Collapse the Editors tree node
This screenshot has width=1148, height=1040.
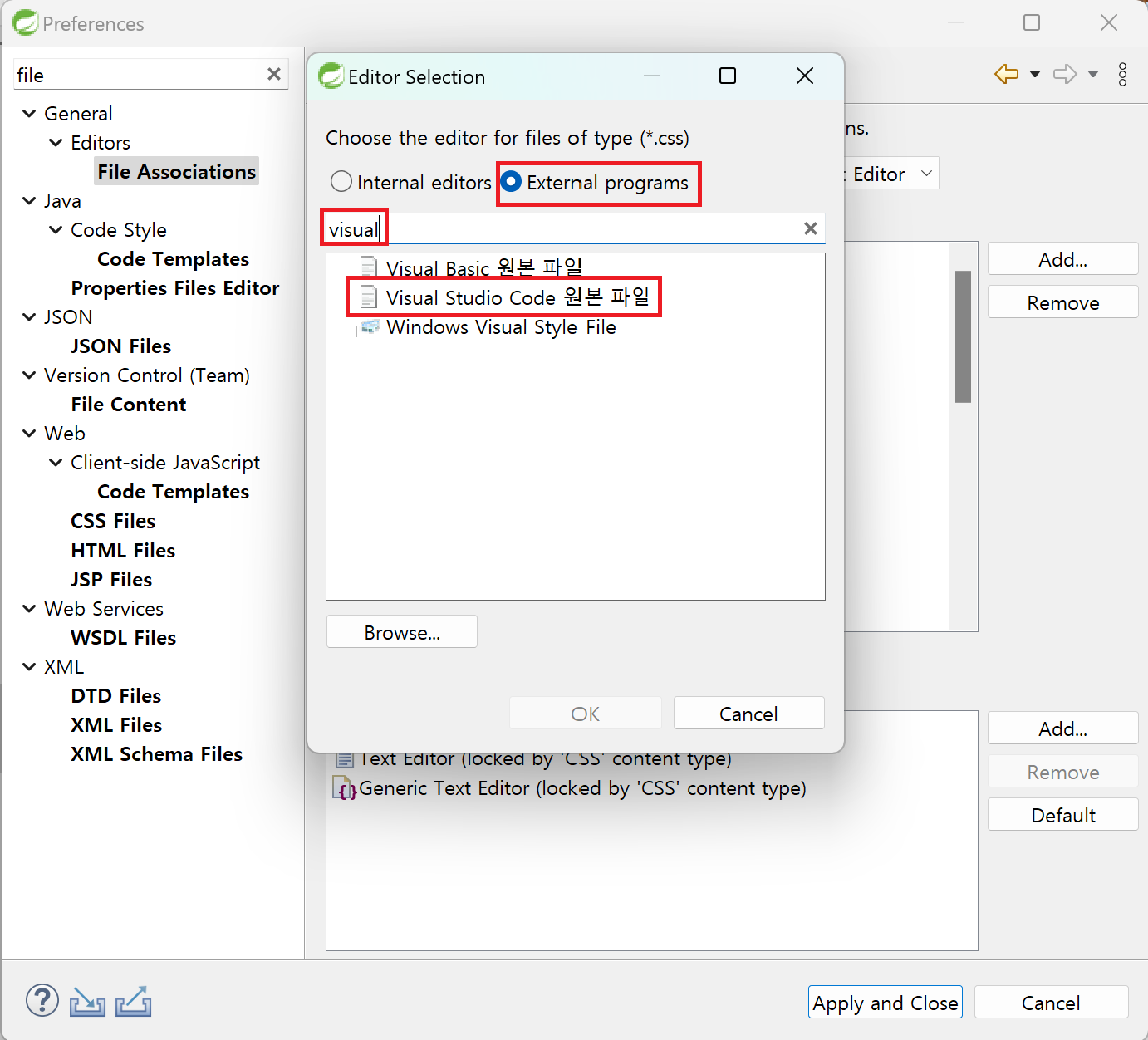pyautogui.click(x=56, y=142)
